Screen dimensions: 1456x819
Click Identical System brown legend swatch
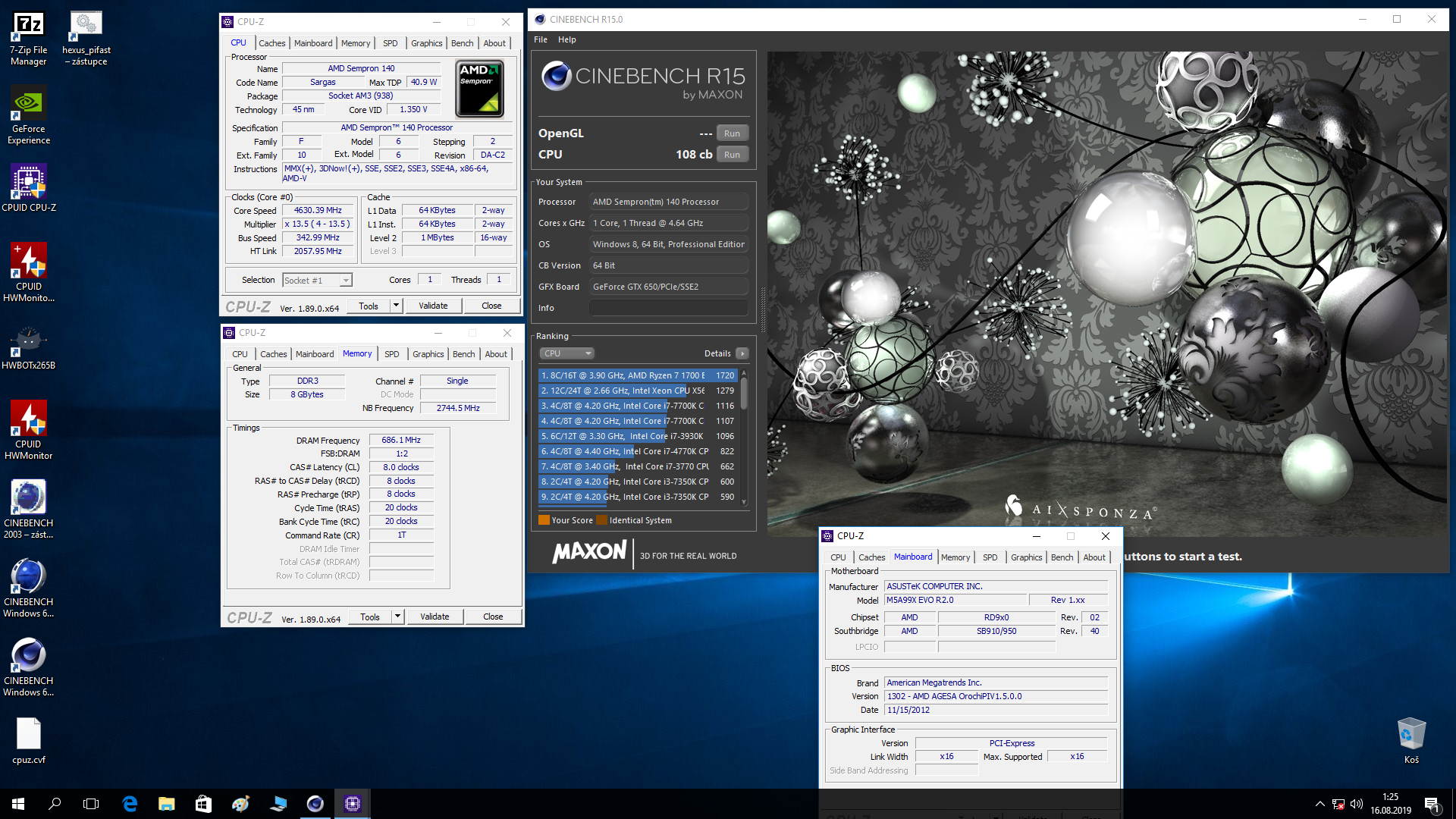(x=602, y=520)
